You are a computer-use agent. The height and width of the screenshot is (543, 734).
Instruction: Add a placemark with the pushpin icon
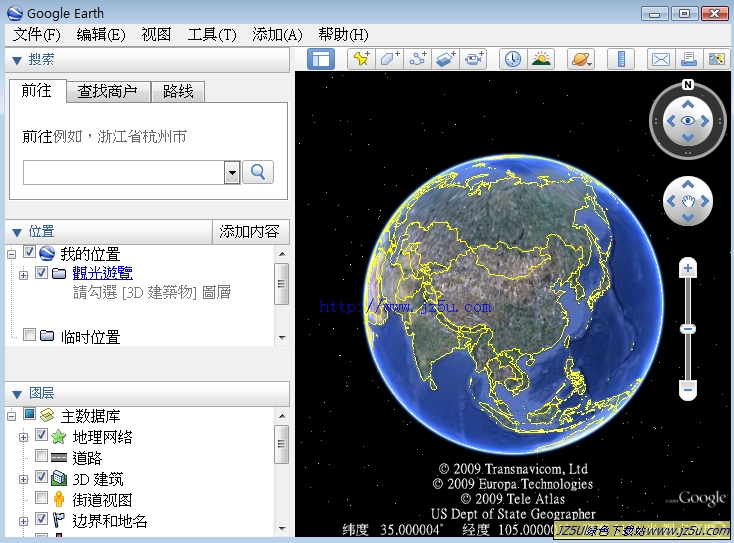[x=361, y=59]
